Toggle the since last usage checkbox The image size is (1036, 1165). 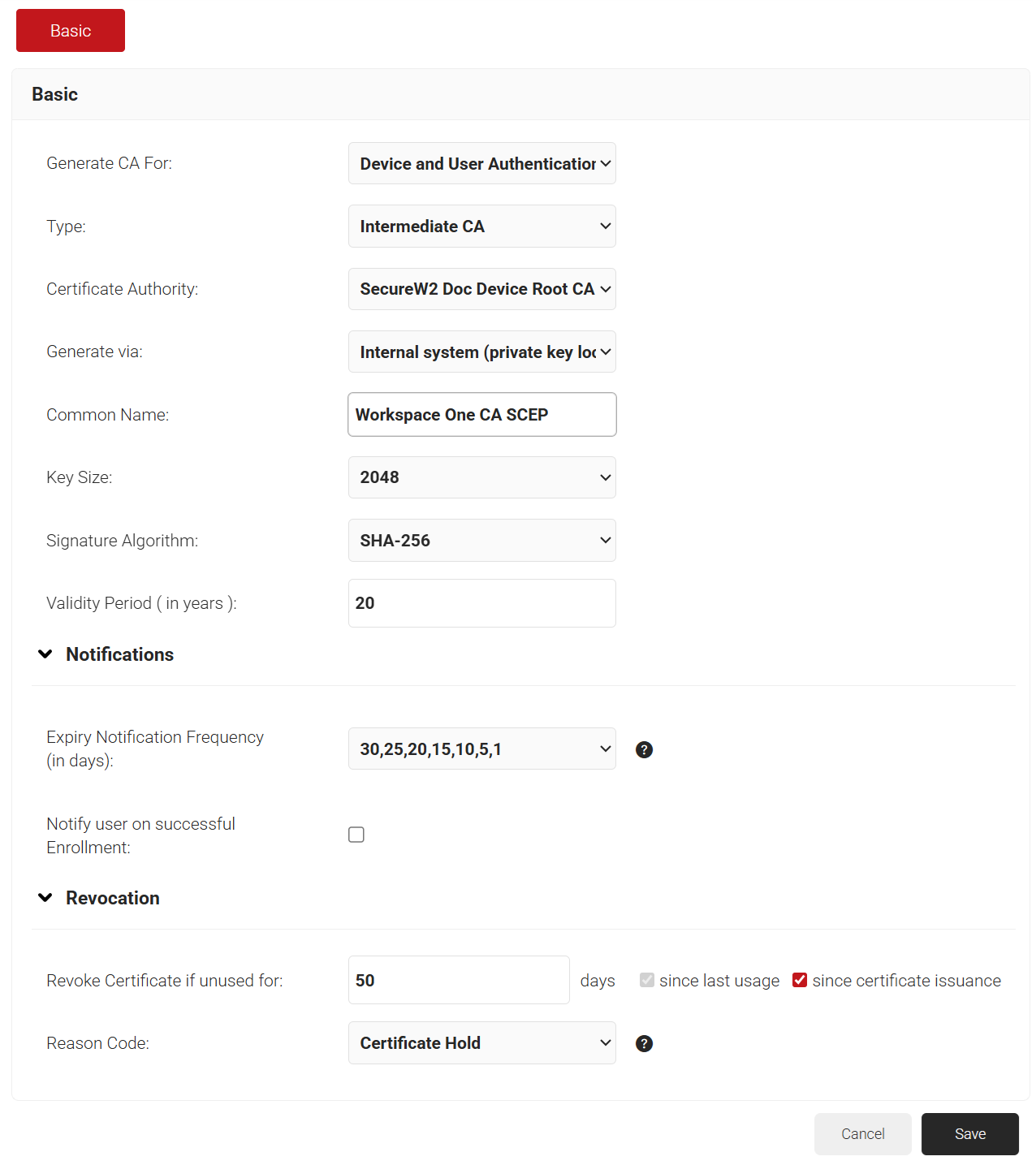tap(647, 980)
